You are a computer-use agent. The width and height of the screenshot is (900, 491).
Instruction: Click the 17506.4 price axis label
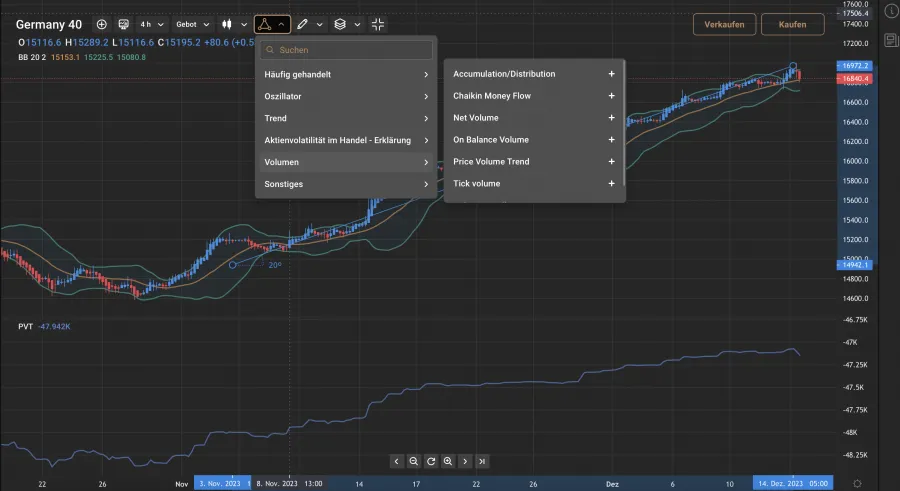(856, 13)
